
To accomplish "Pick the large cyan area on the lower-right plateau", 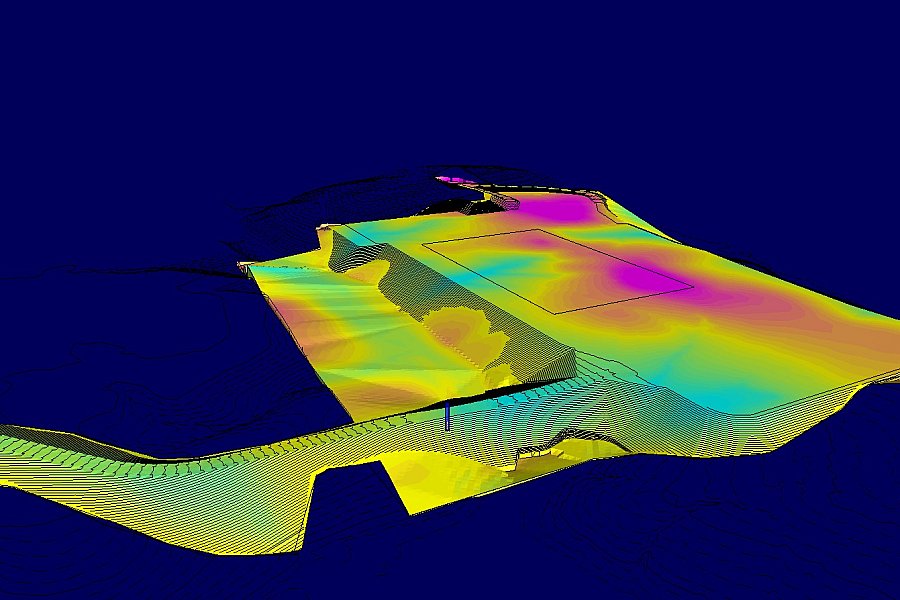I will [x=742, y=392].
